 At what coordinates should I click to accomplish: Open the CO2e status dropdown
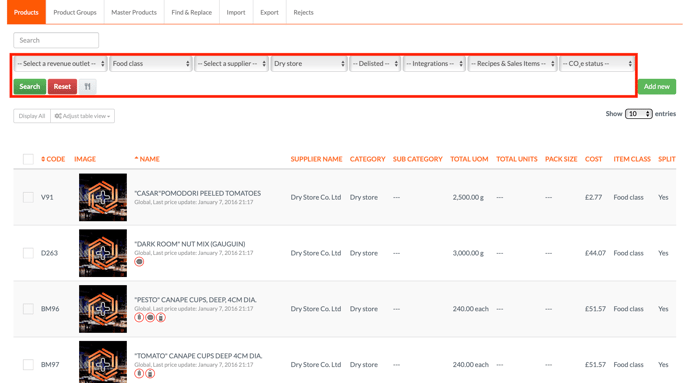597,64
